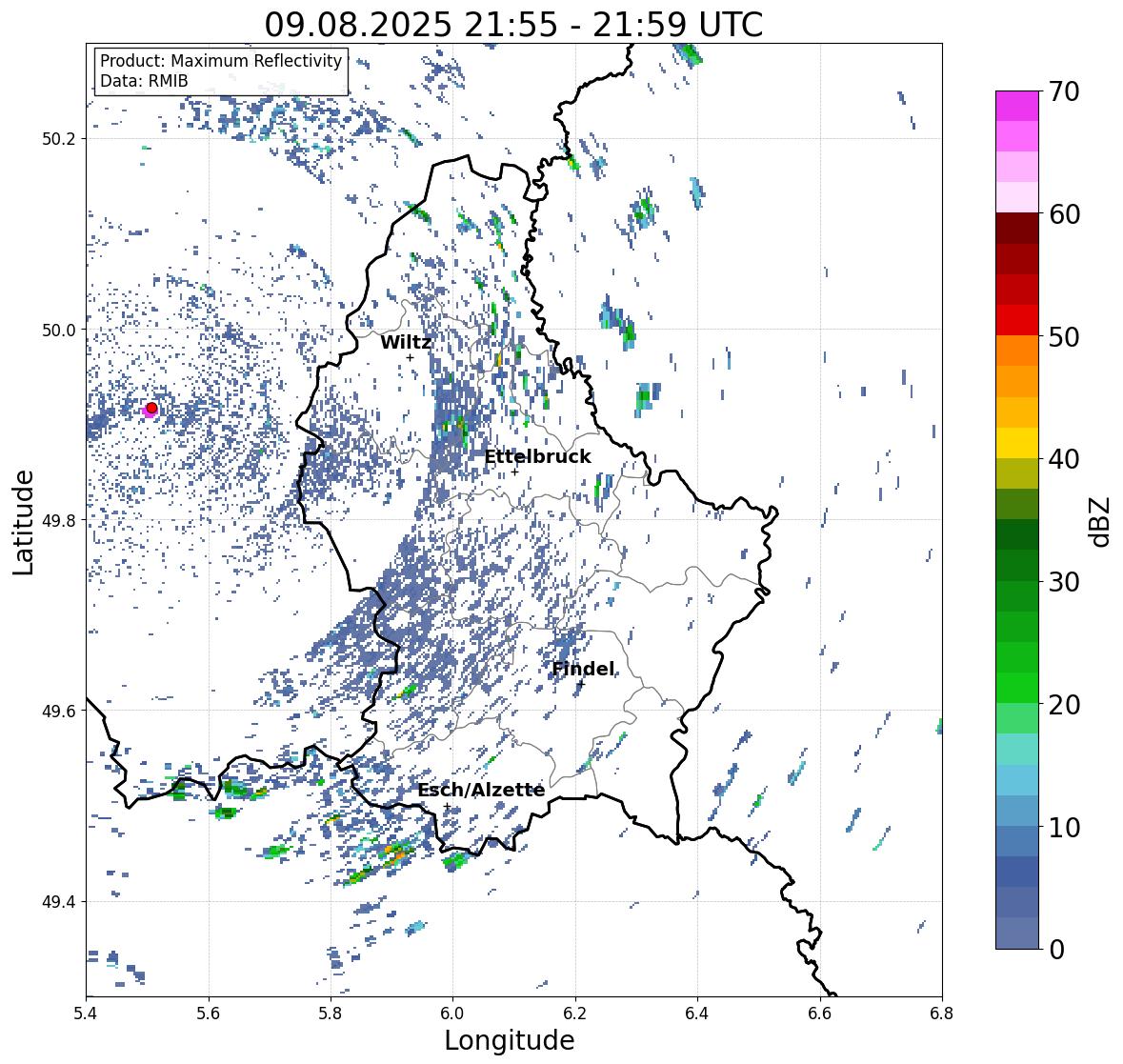This screenshot has width=1123, height=1064.
Task: Click the 50 value on colorbar
Action: tap(1064, 336)
